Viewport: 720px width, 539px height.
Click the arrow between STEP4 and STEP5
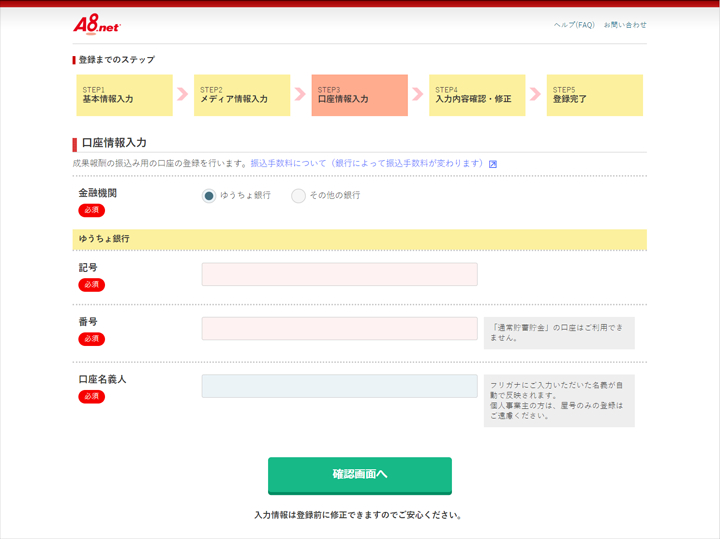click(535, 94)
